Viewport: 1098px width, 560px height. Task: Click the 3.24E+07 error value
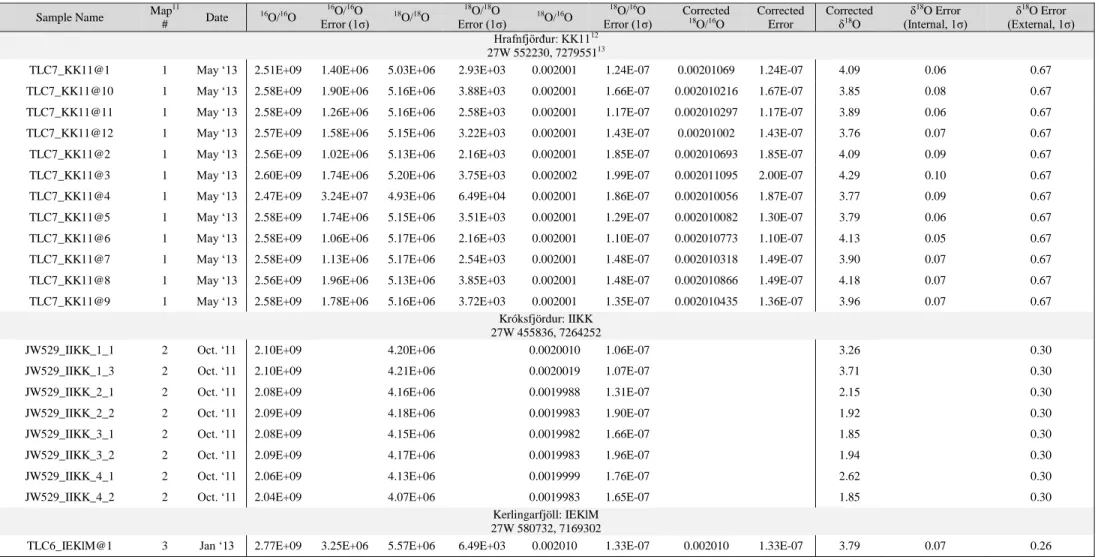(345, 196)
